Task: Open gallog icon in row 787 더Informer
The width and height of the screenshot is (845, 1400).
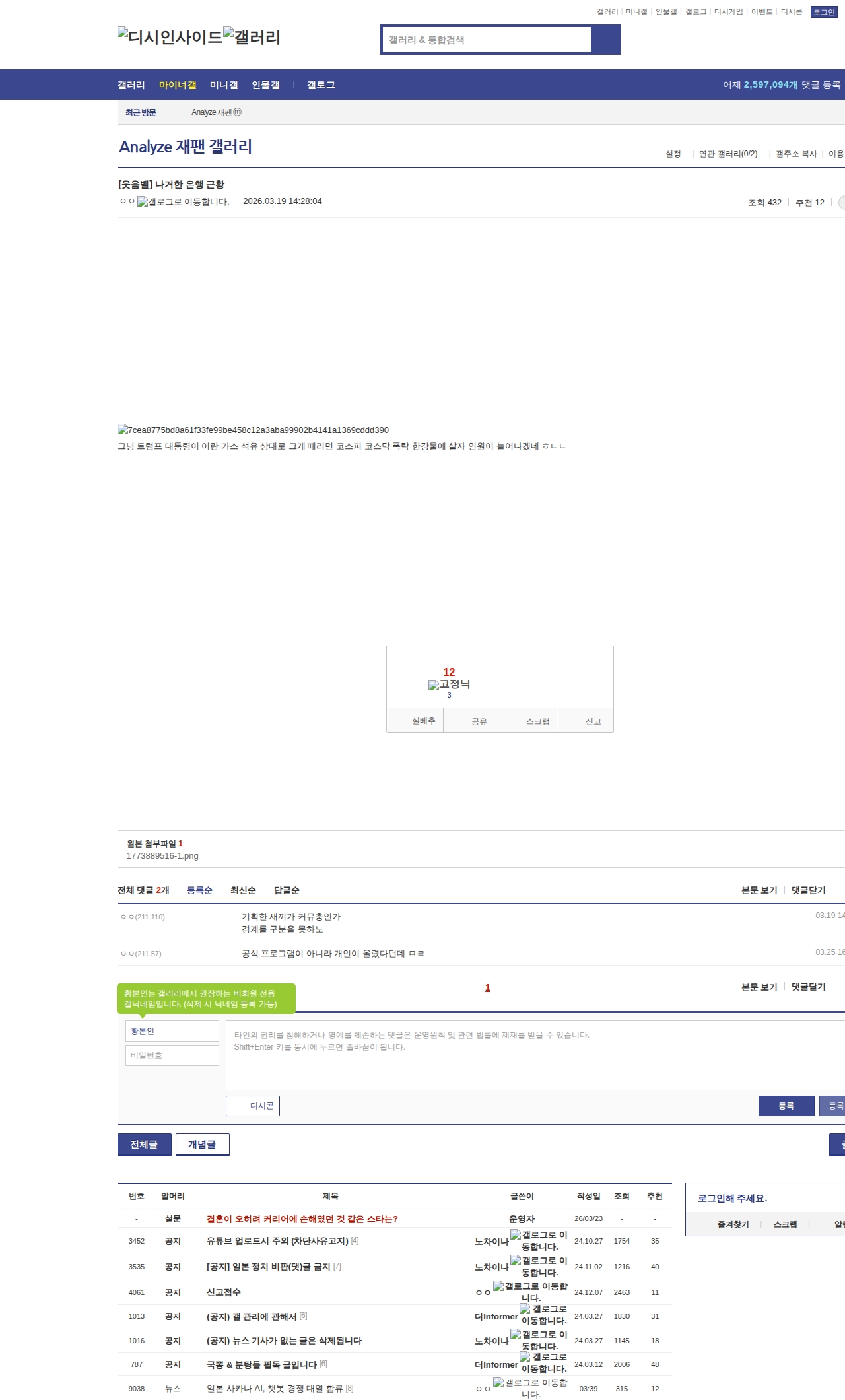Action: (x=543, y=1362)
